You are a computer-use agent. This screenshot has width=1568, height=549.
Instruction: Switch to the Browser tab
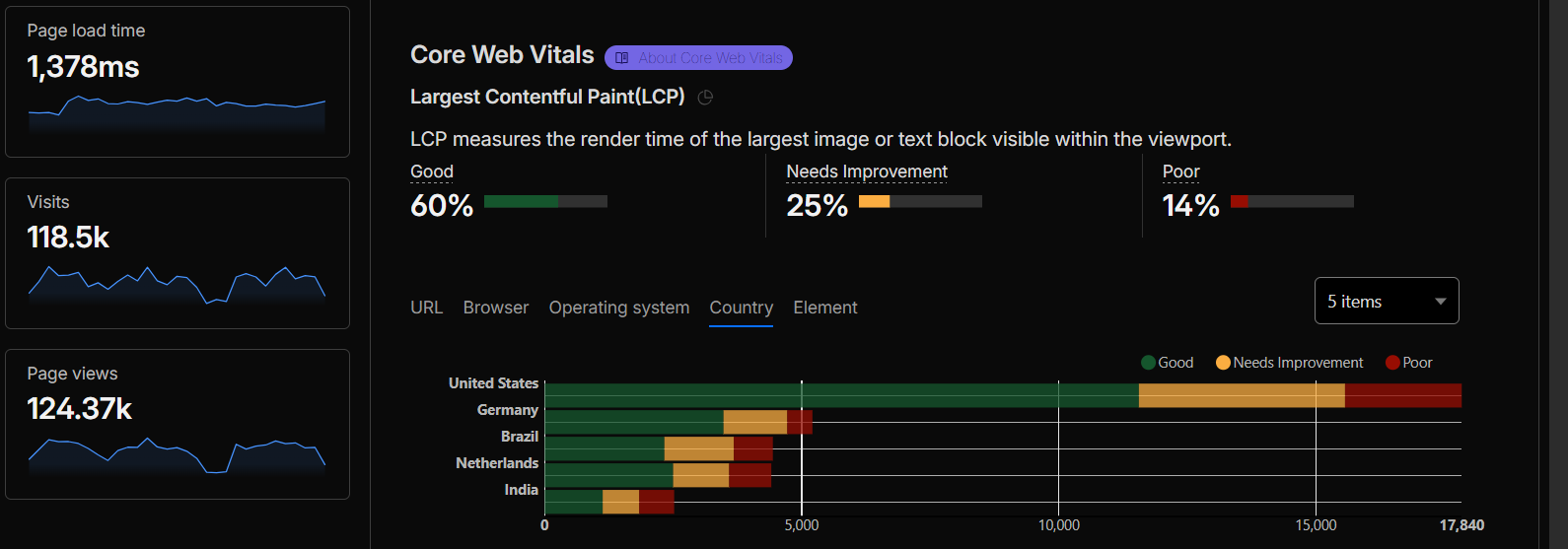496,308
